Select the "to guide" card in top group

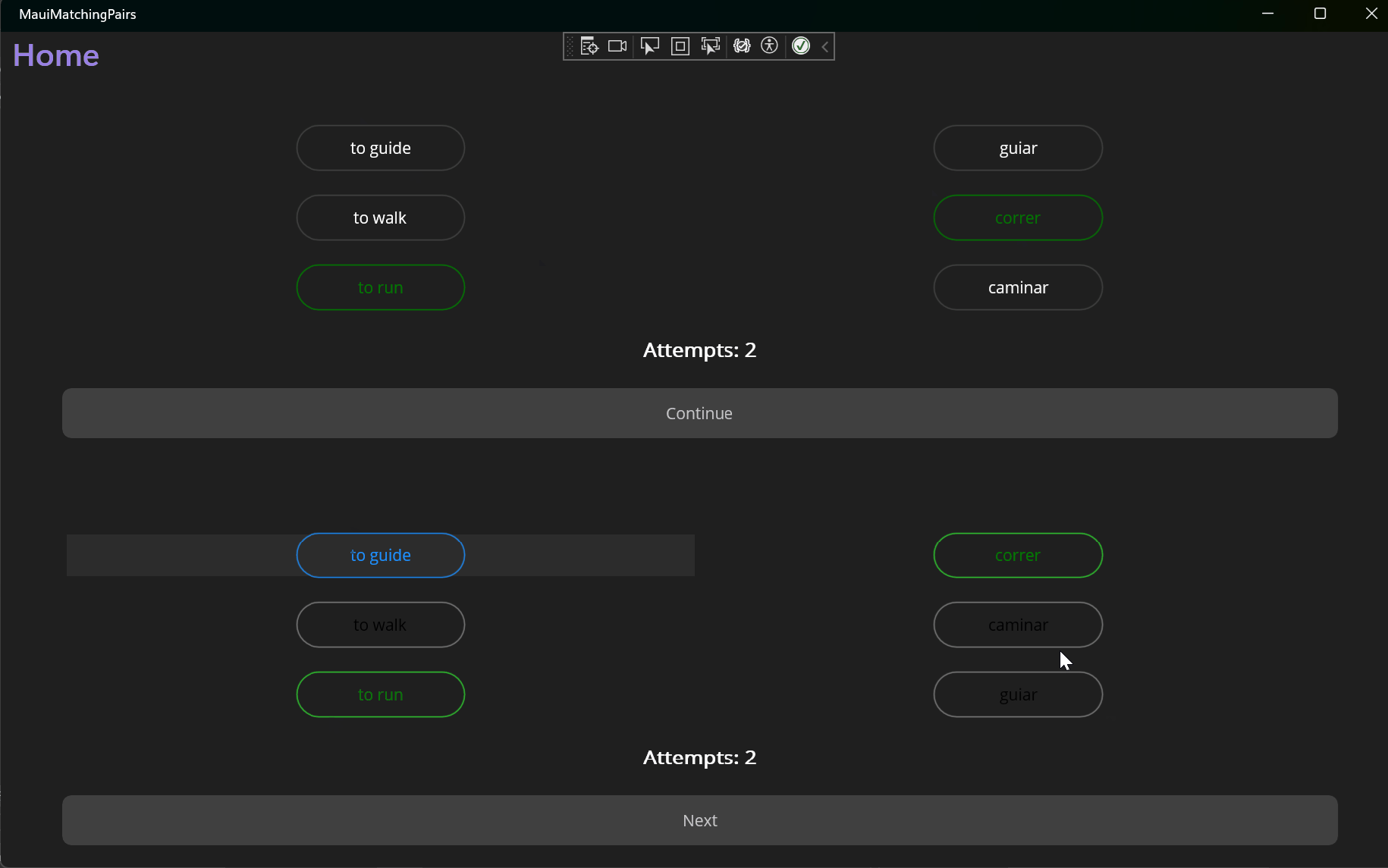tap(380, 148)
